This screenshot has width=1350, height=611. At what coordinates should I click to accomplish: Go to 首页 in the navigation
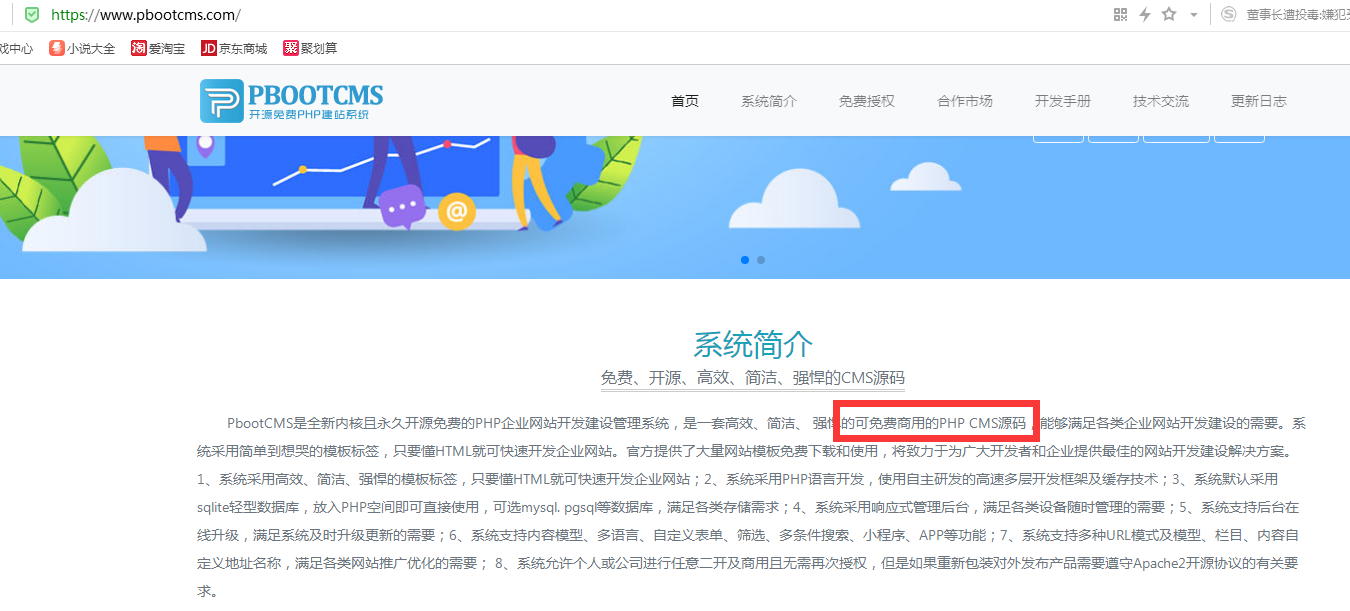click(685, 101)
